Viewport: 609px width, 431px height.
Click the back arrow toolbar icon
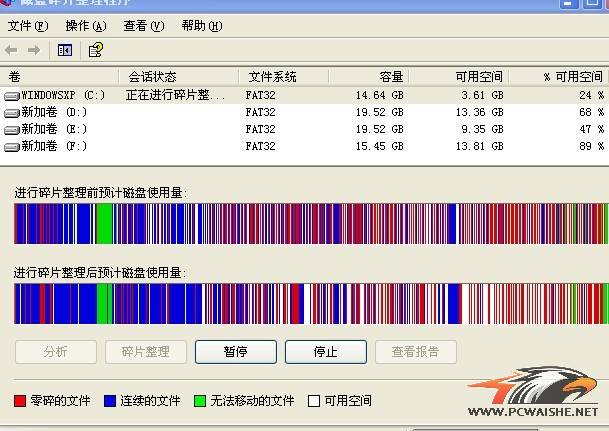click(12, 50)
